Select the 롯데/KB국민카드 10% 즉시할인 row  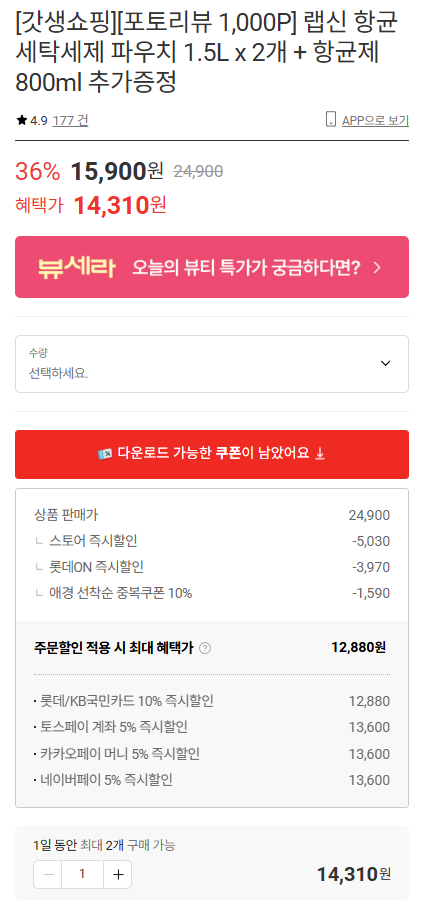(x=212, y=701)
